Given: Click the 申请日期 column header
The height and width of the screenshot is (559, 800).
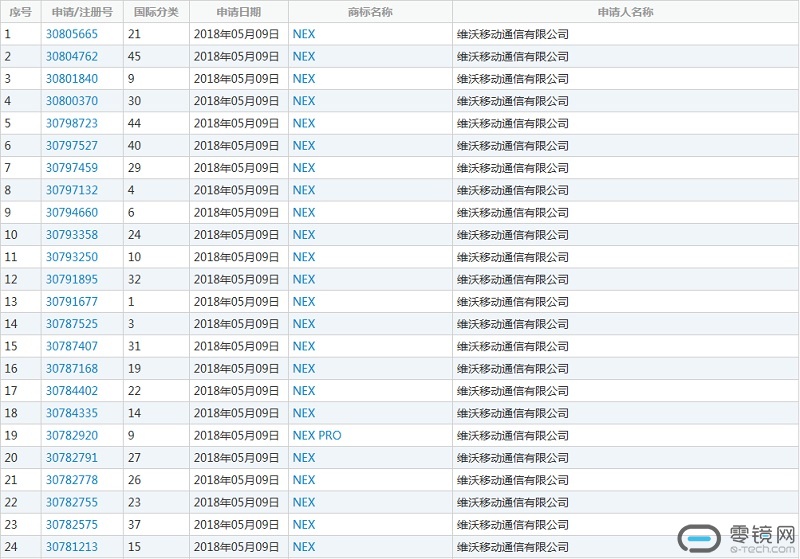Looking at the screenshot, I should point(239,12).
